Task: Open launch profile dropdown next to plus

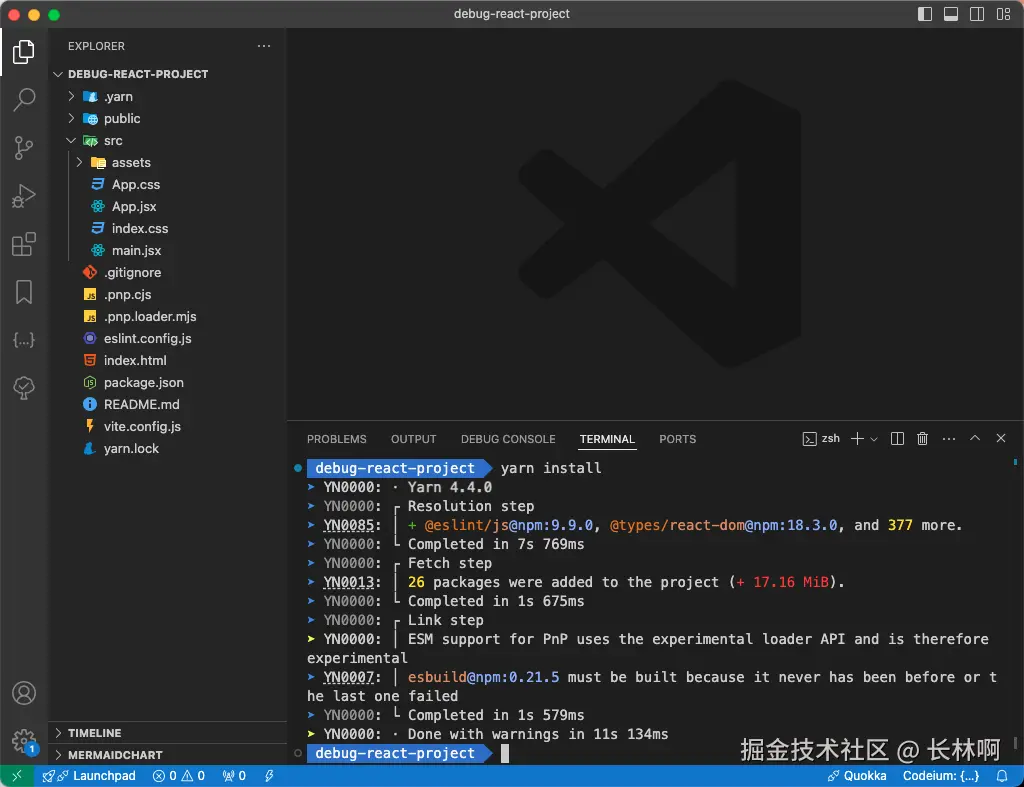Action: click(874, 439)
